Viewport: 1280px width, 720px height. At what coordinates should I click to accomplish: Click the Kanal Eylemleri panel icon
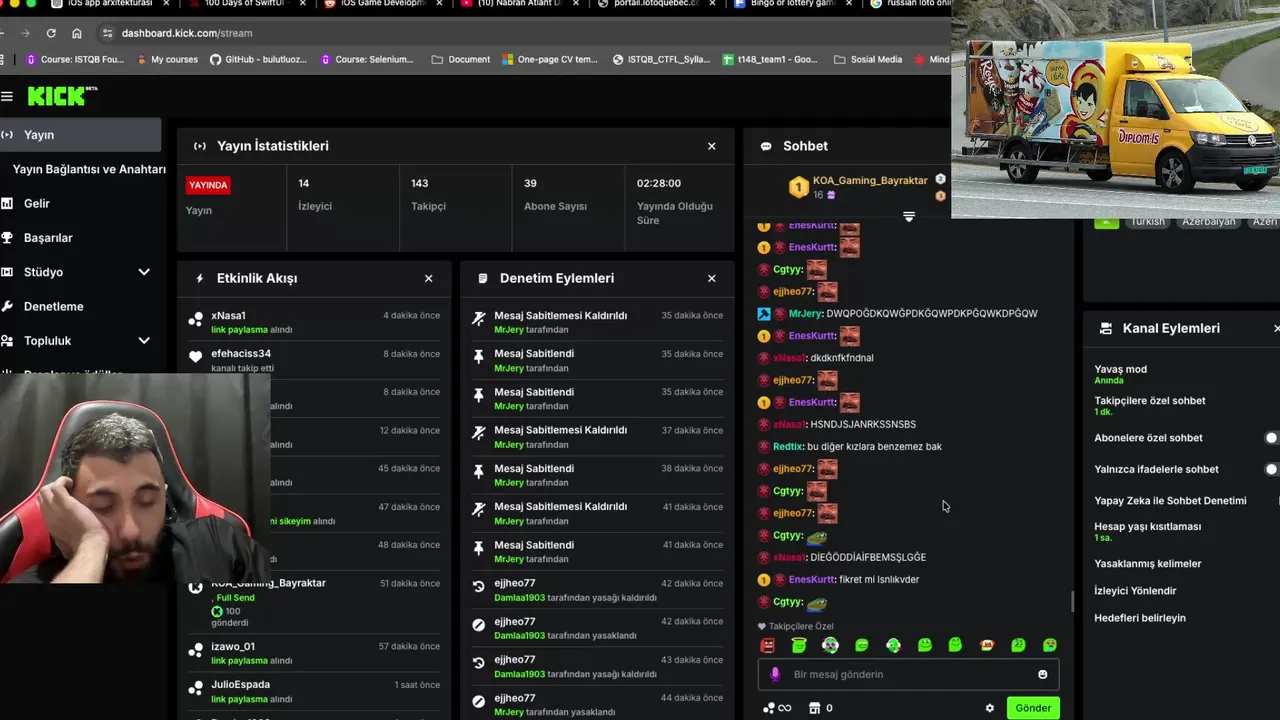(1106, 328)
